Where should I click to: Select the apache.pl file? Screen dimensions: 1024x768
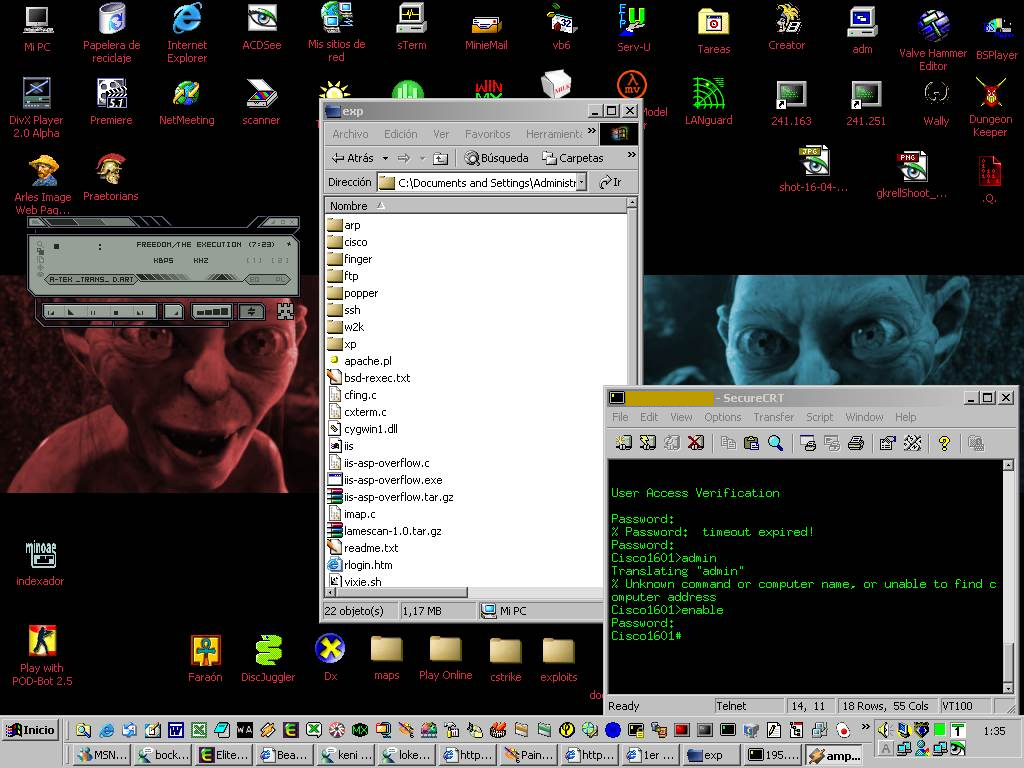360,361
